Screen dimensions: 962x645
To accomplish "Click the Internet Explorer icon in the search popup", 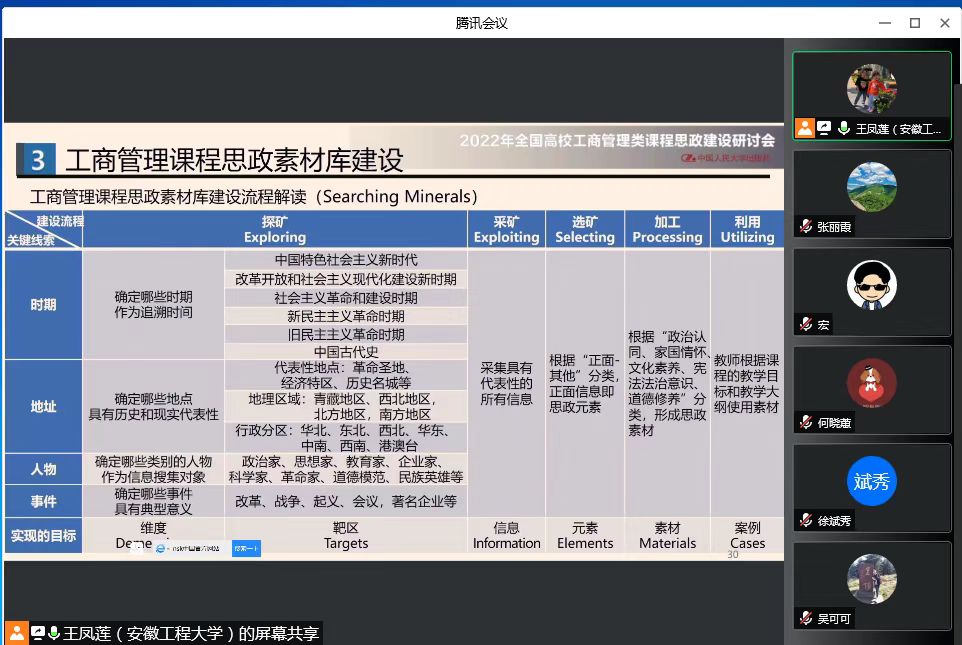I will 161,548.
